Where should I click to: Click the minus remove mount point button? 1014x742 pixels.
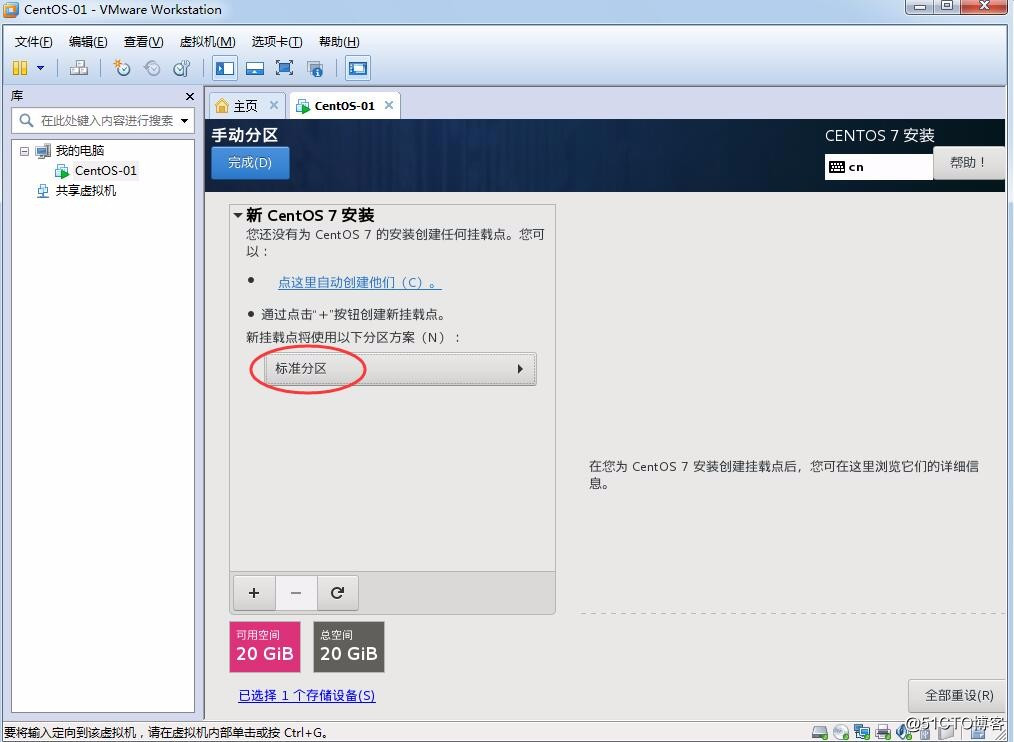tap(296, 593)
